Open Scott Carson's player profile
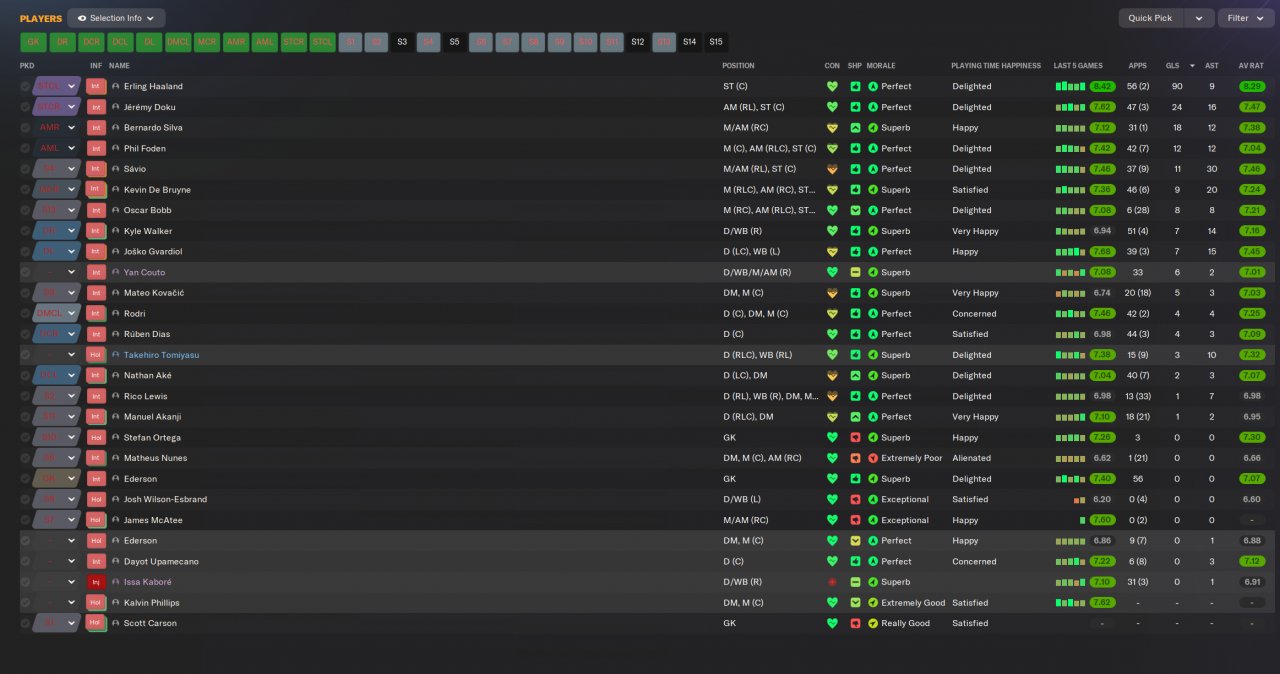Viewport: 1280px width, 674px height. [x=150, y=623]
